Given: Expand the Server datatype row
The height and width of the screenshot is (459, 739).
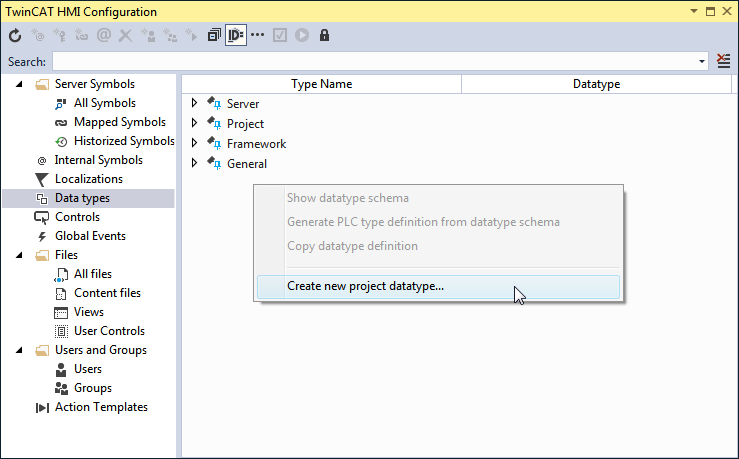Looking at the screenshot, I should coord(194,103).
